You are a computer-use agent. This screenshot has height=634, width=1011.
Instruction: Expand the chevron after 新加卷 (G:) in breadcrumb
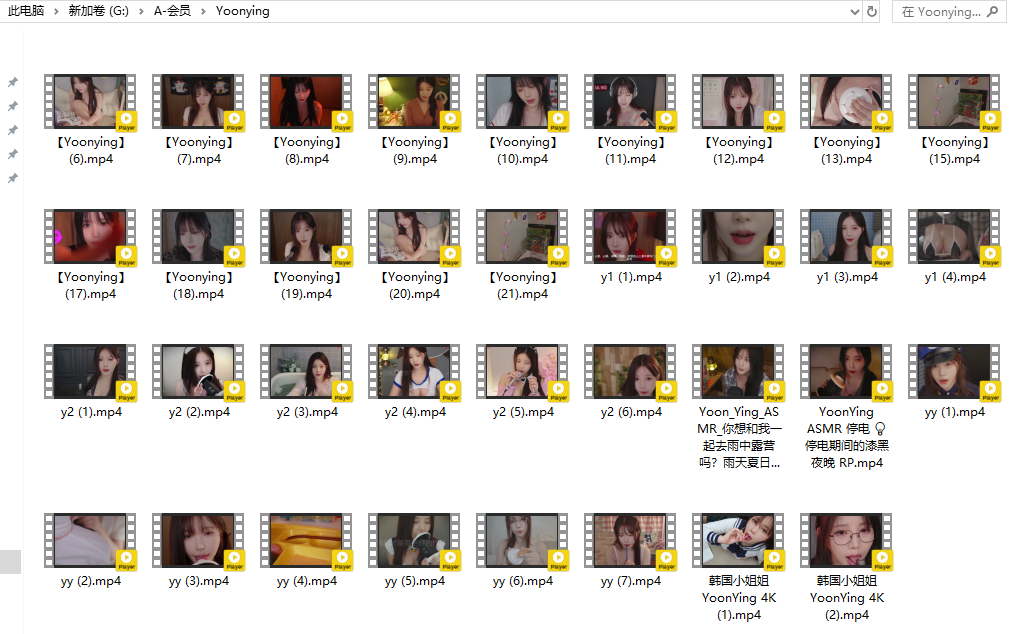pyautogui.click(x=141, y=12)
